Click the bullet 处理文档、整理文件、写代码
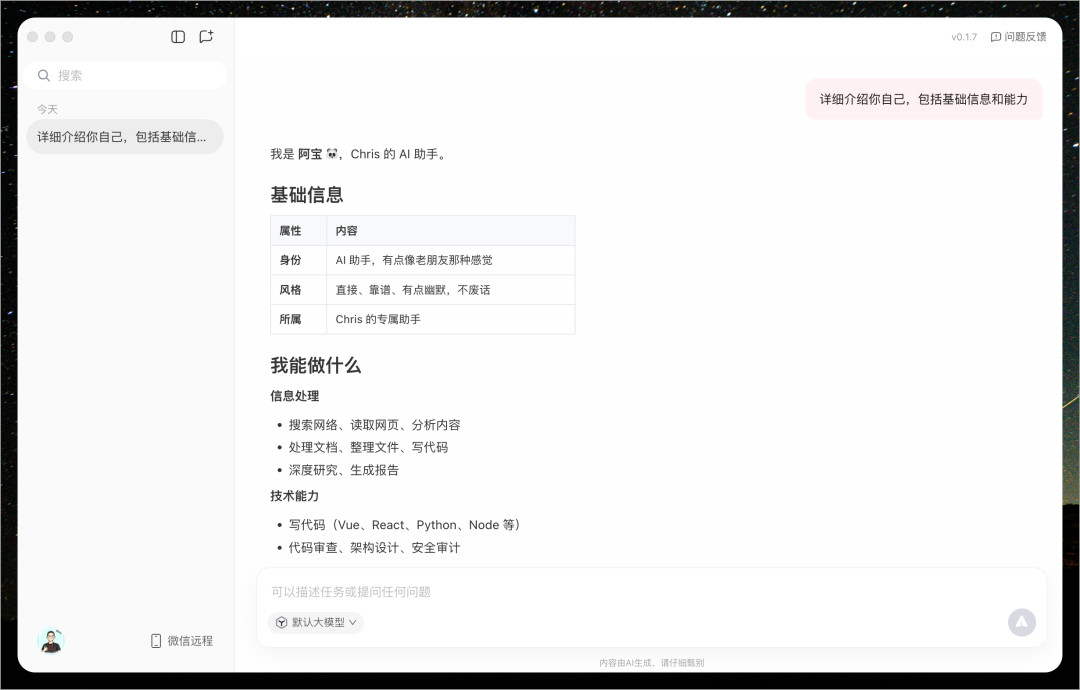This screenshot has width=1080, height=690. coord(368,448)
